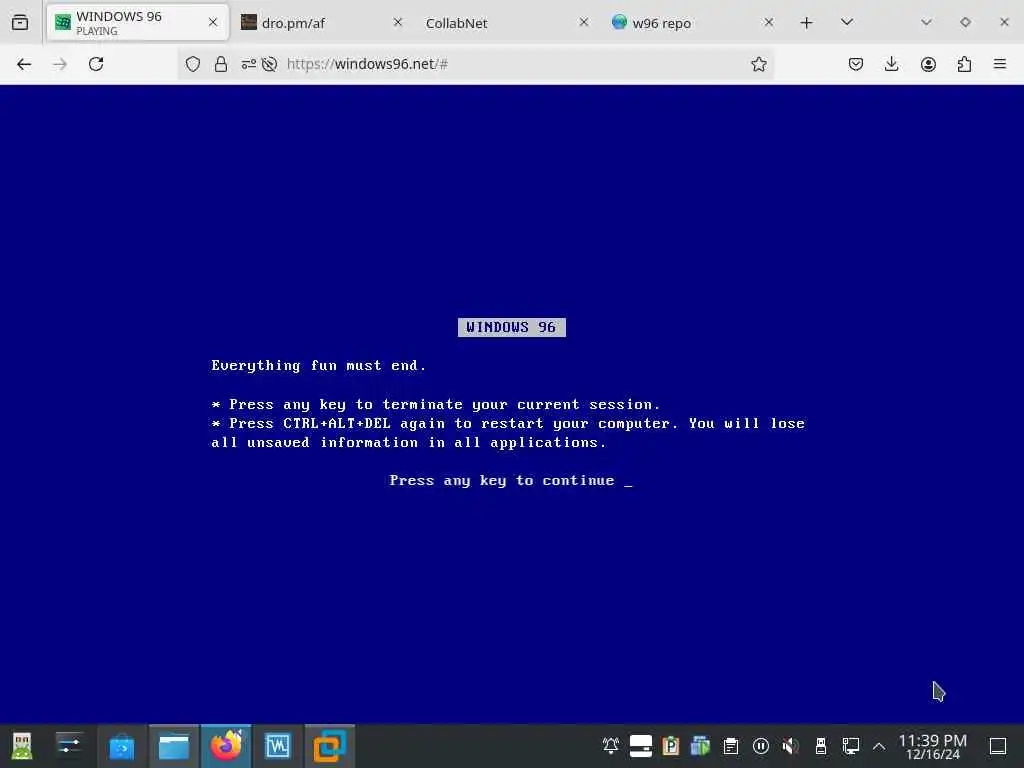The width and height of the screenshot is (1024, 768).
Task: Switch to the WINDOWS 96 tab
Action: (137, 23)
